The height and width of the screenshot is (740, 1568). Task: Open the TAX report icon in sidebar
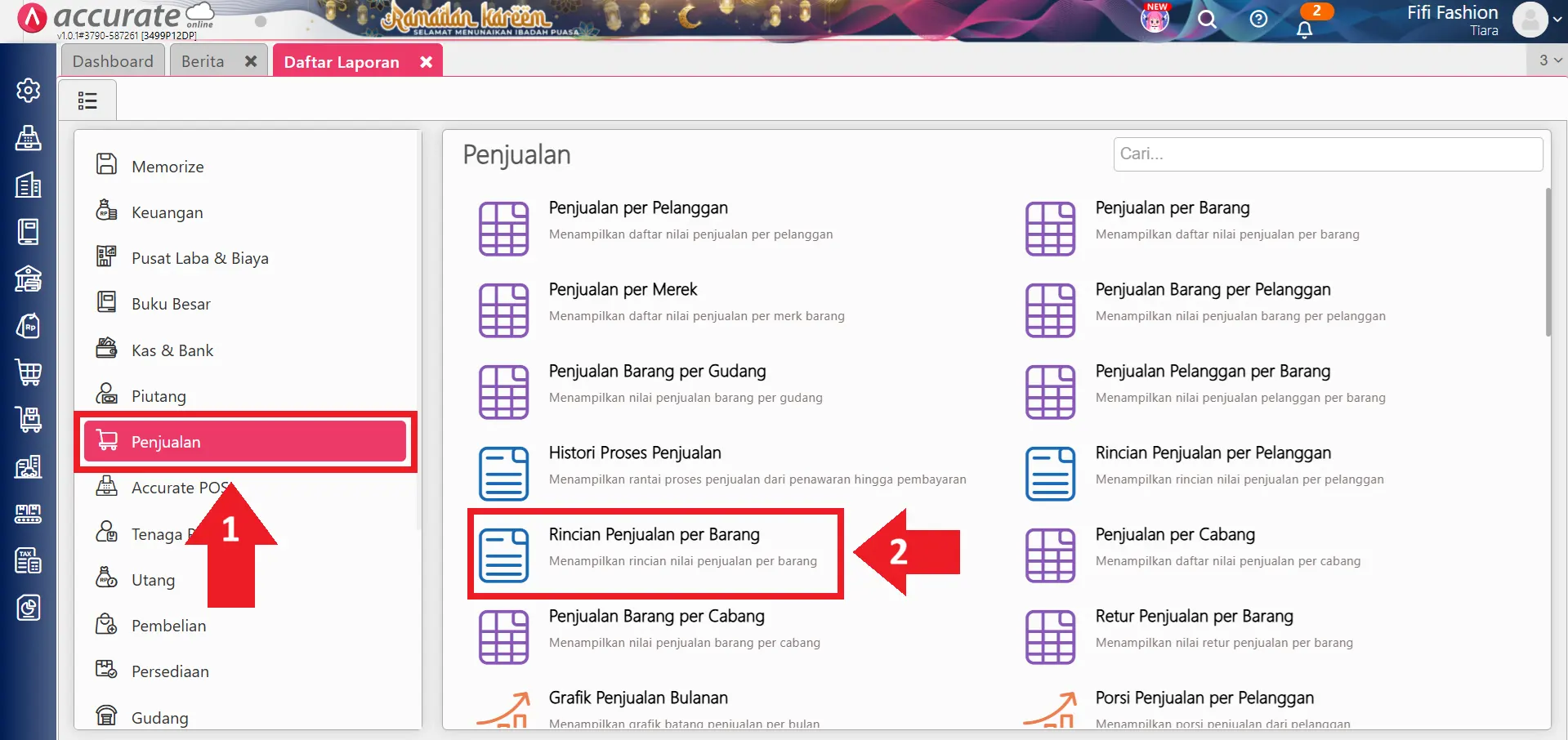tap(28, 561)
